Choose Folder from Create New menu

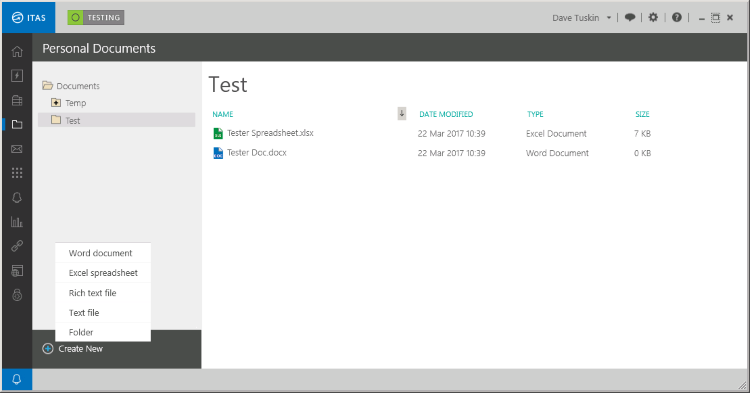pos(103,332)
